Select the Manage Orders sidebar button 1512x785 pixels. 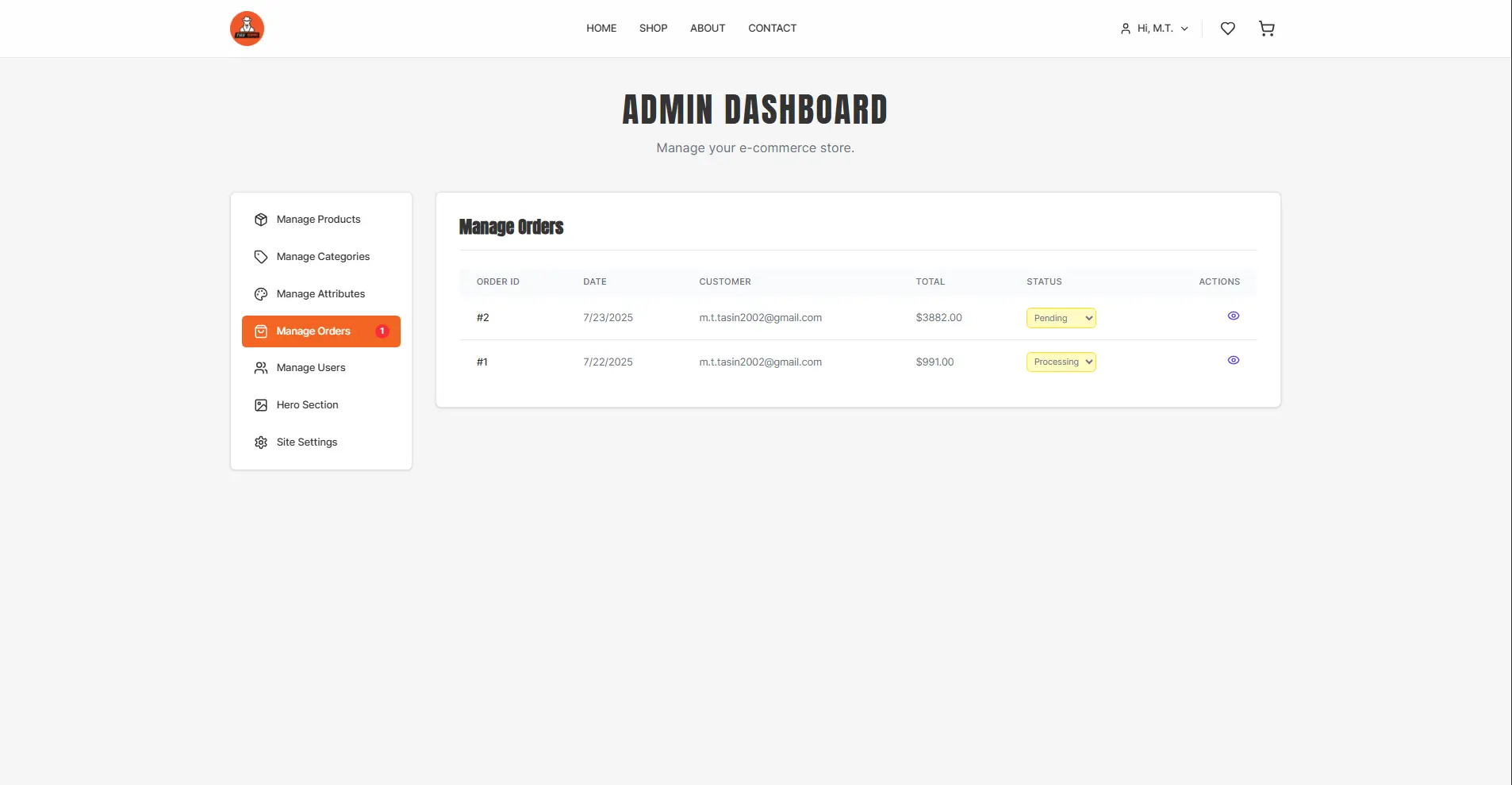click(x=321, y=331)
